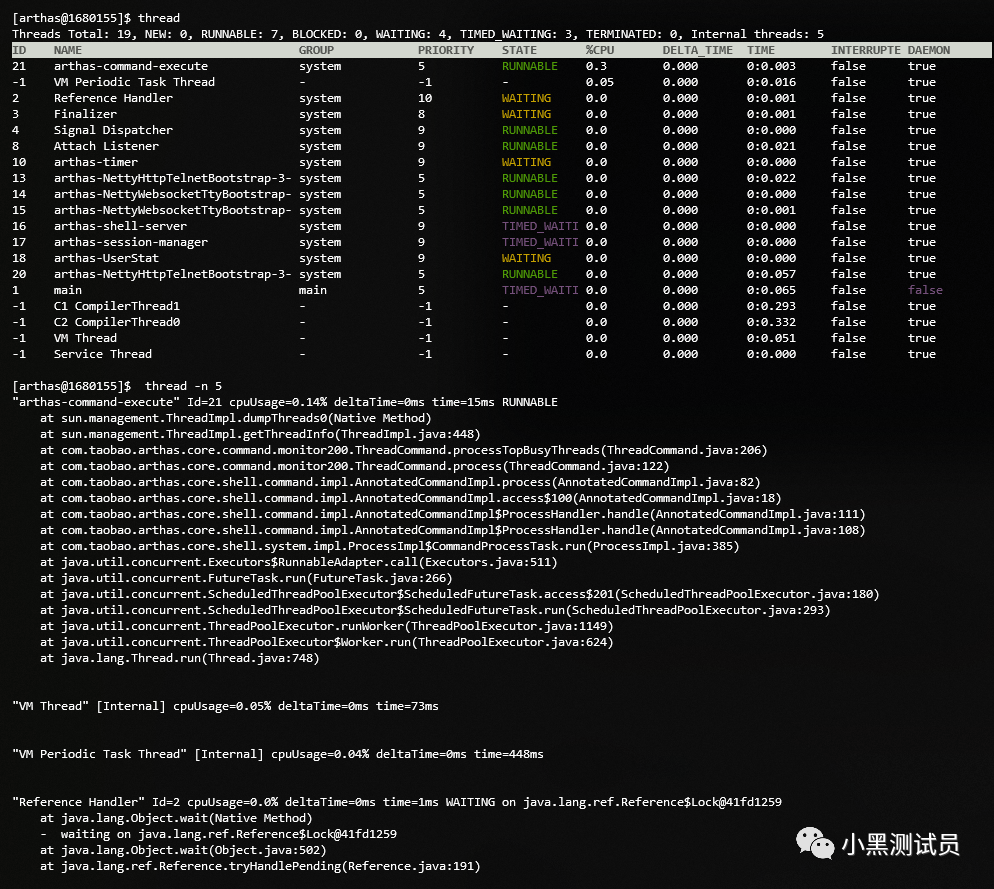
Task: Select the AnnotatedCommandImpl.java:82 stack frame
Action: pyautogui.click(x=400, y=482)
